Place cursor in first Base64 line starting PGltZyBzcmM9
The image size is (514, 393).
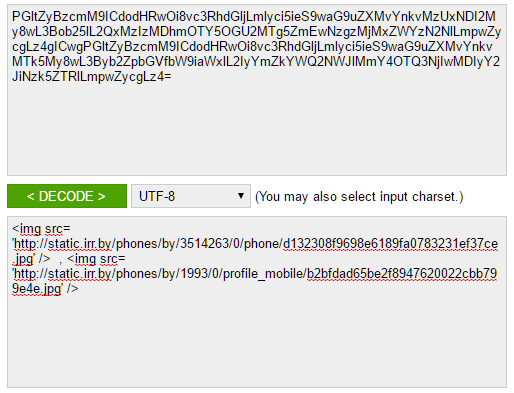coord(254,16)
